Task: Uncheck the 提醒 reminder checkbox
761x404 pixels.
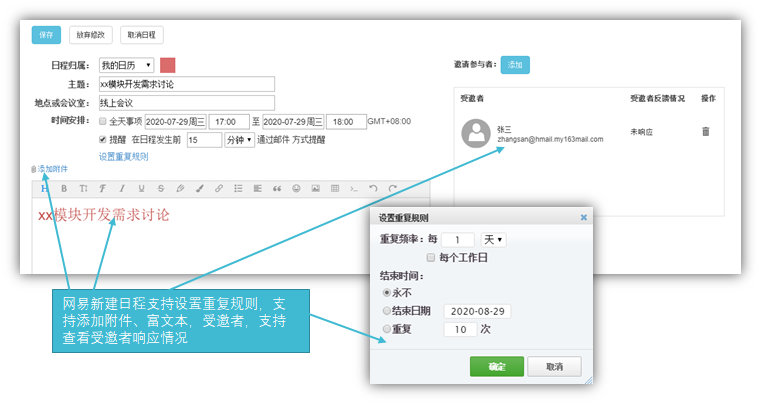Action: [102, 140]
